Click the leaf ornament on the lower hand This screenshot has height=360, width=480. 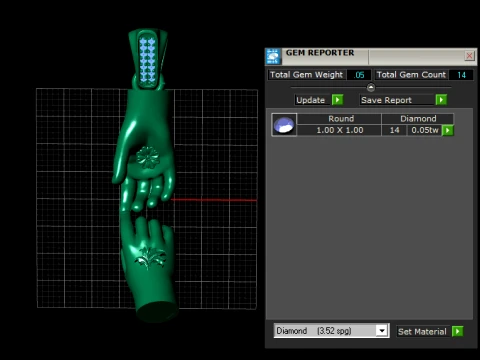tap(150, 258)
